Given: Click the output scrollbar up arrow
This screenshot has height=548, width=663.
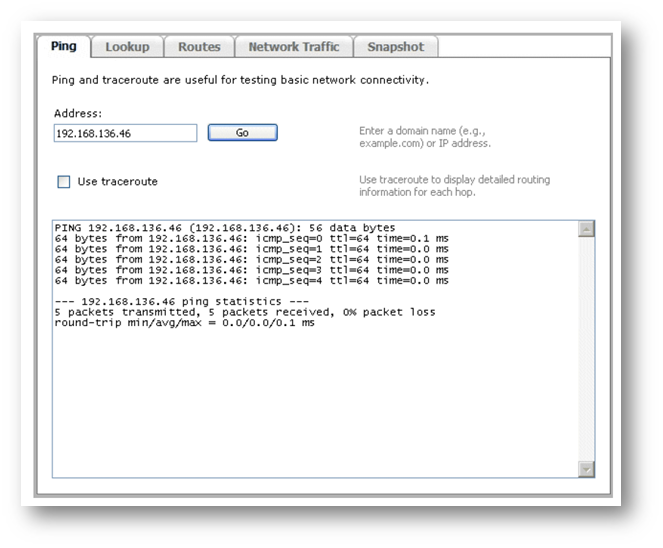Looking at the screenshot, I should [586, 229].
